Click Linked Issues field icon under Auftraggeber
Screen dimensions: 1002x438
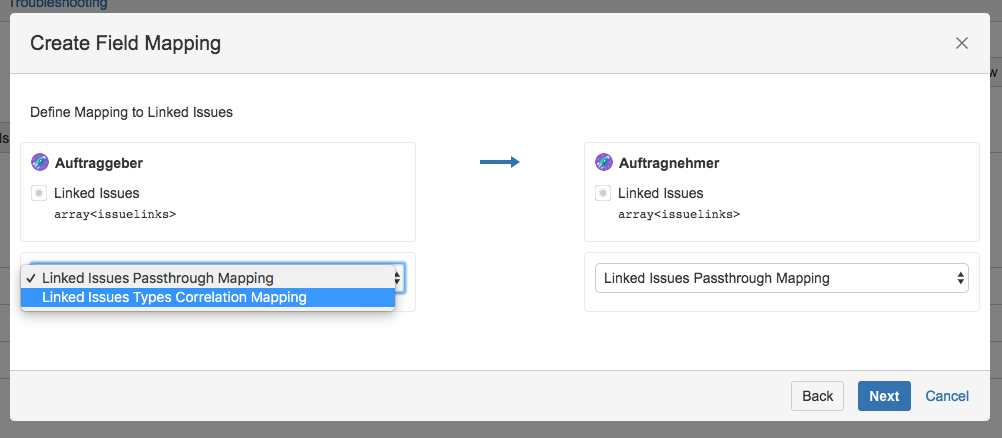40,193
